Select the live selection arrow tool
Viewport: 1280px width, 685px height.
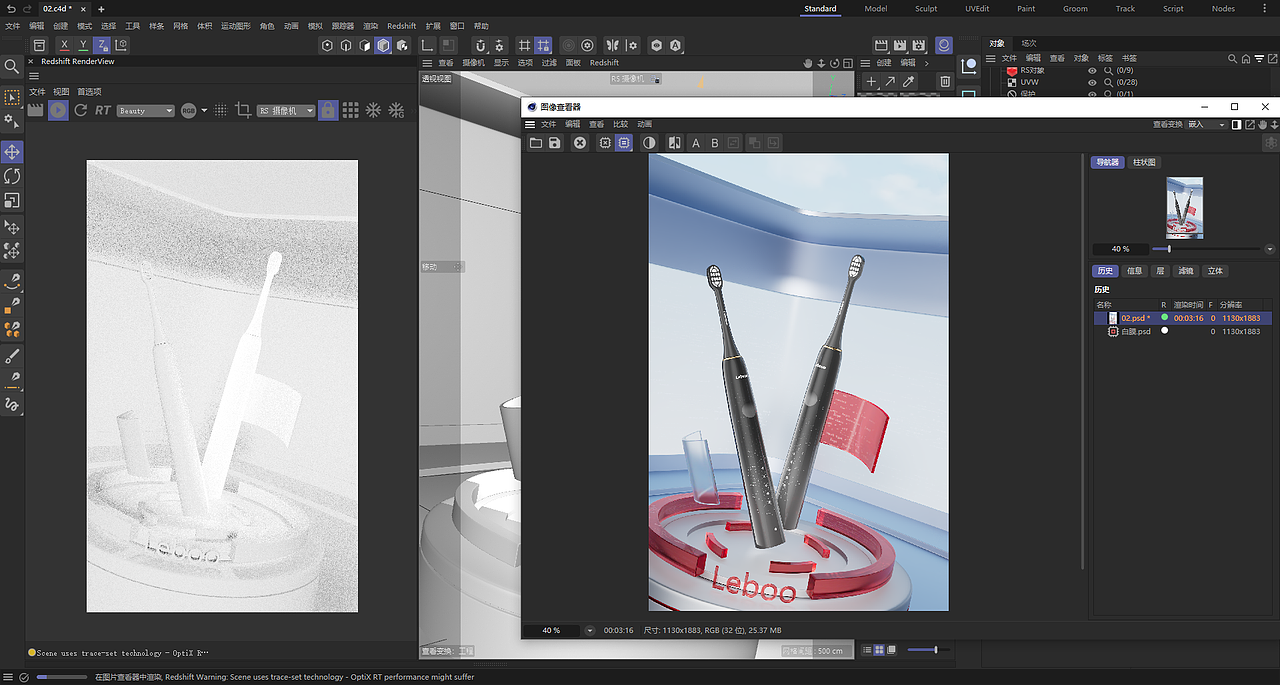pyautogui.click(x=12, y=97)
